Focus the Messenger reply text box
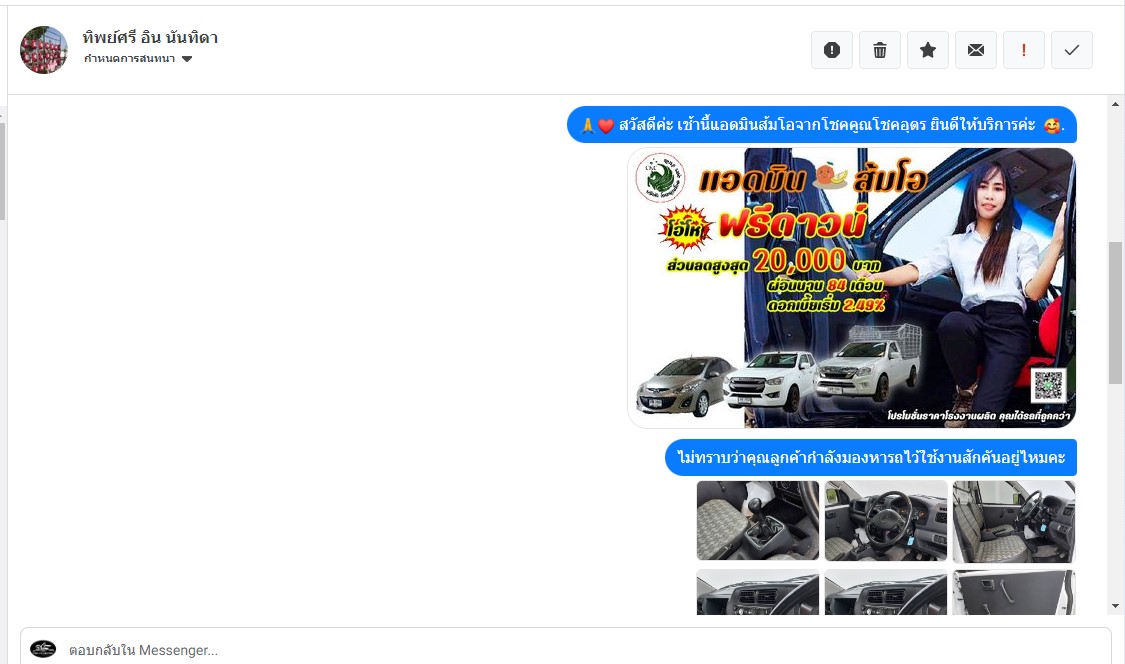1125x664 pixels. pos(565,650)
